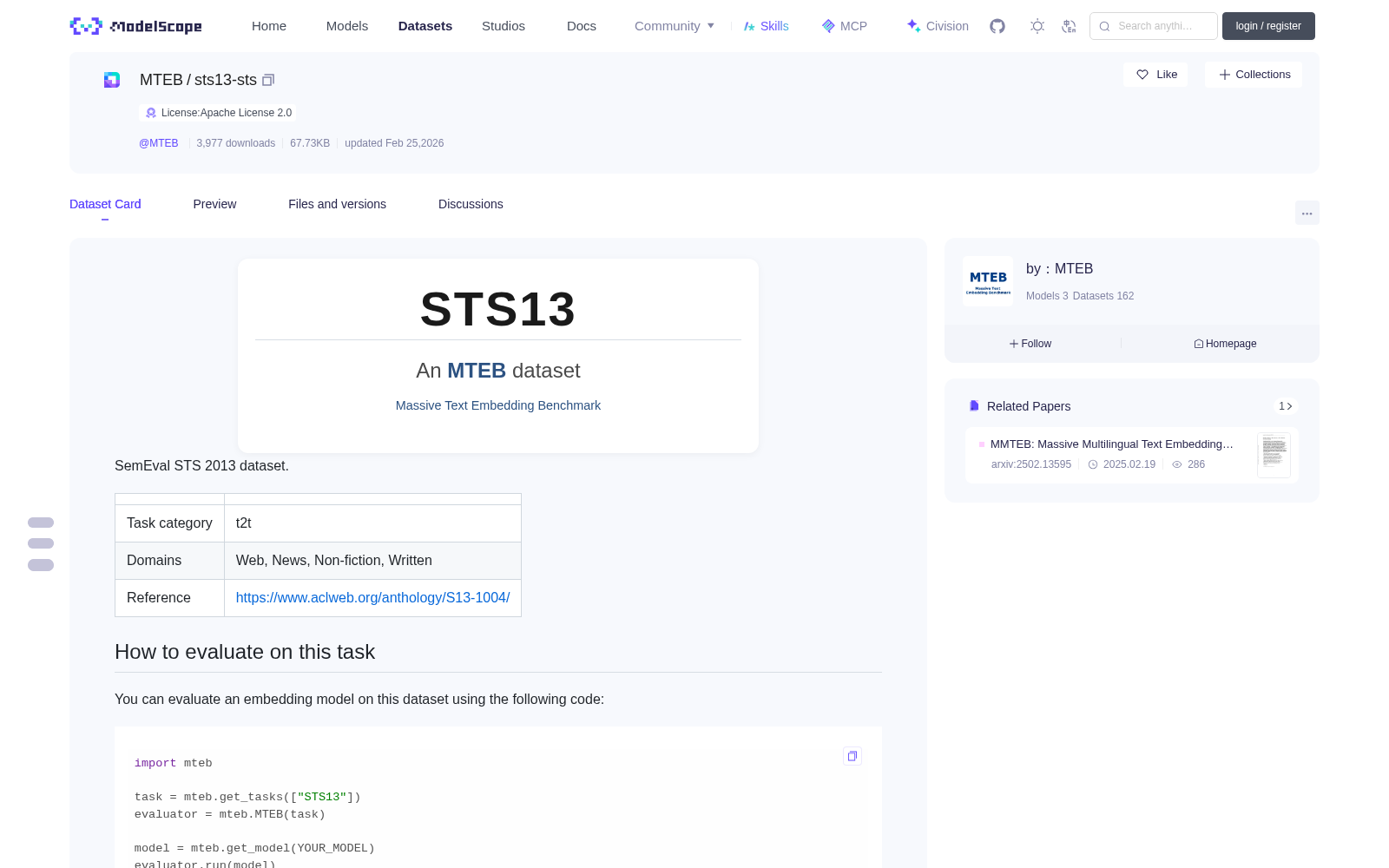Switch language with the translate icon
Viewport: 1389px width, 868px height.
point(1070,26)
